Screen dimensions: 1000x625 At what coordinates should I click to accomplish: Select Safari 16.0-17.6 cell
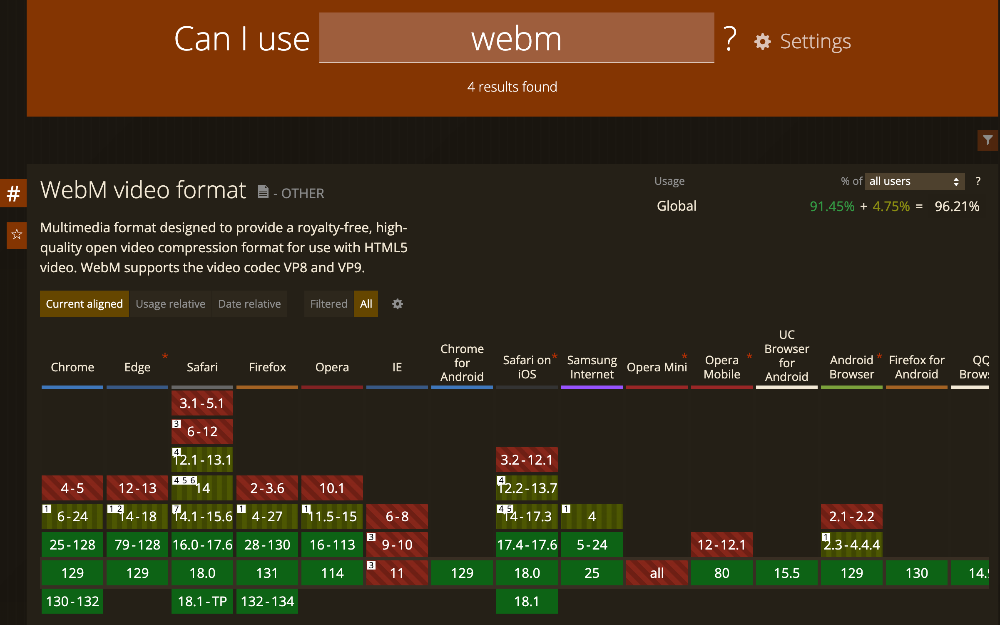pos(202,545)
